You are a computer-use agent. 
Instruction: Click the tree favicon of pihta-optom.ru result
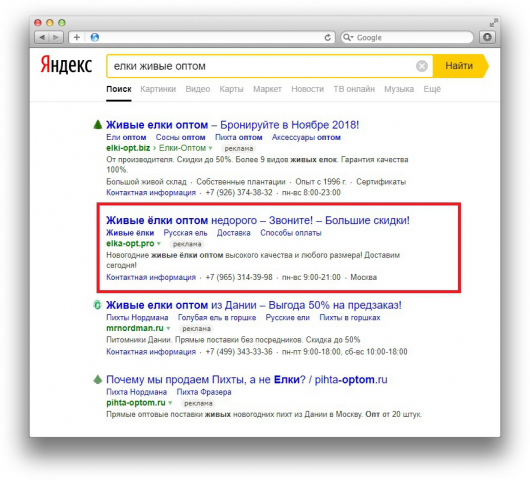(98, 379)
